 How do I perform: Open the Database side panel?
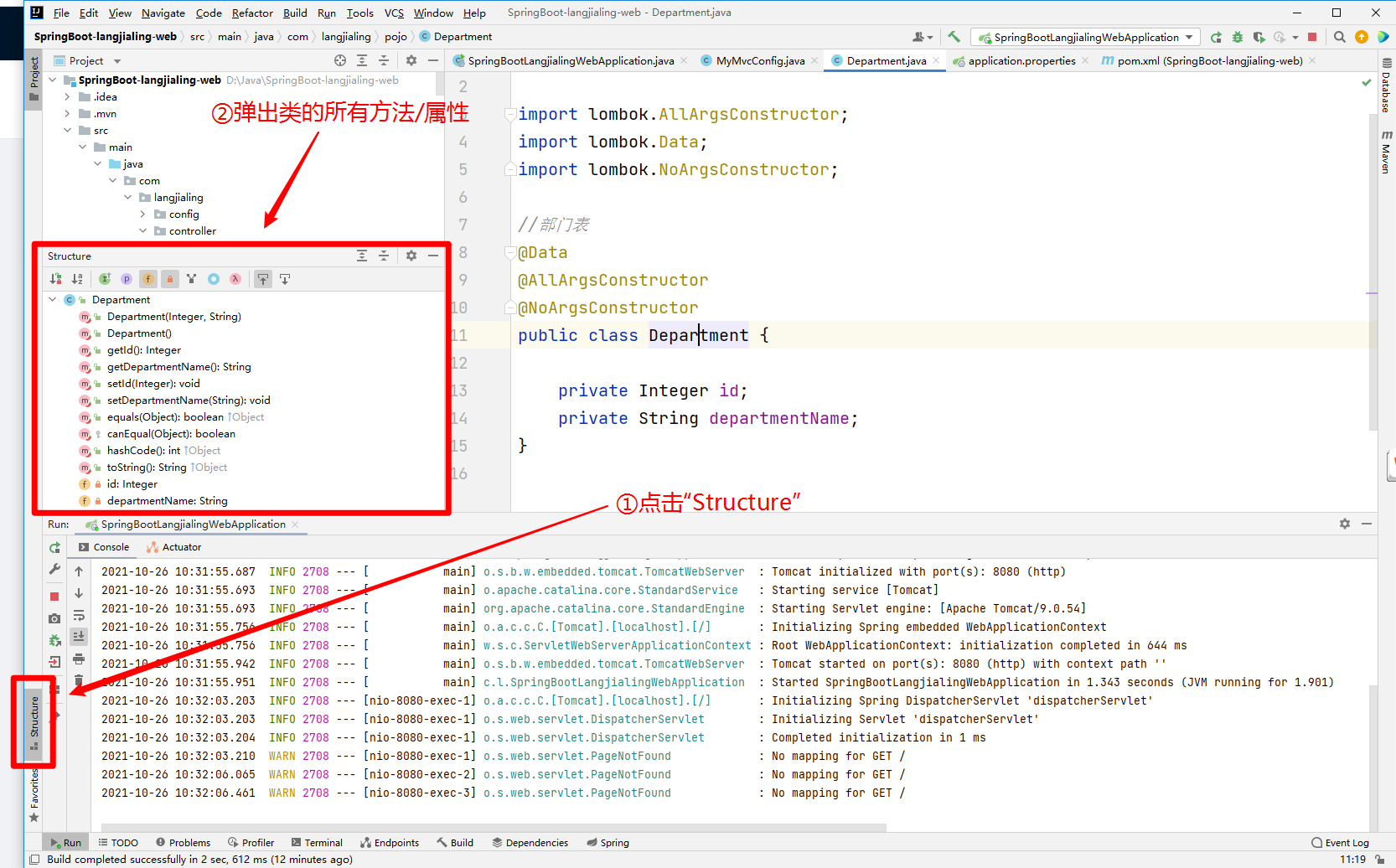click(x=1386, y=85)
